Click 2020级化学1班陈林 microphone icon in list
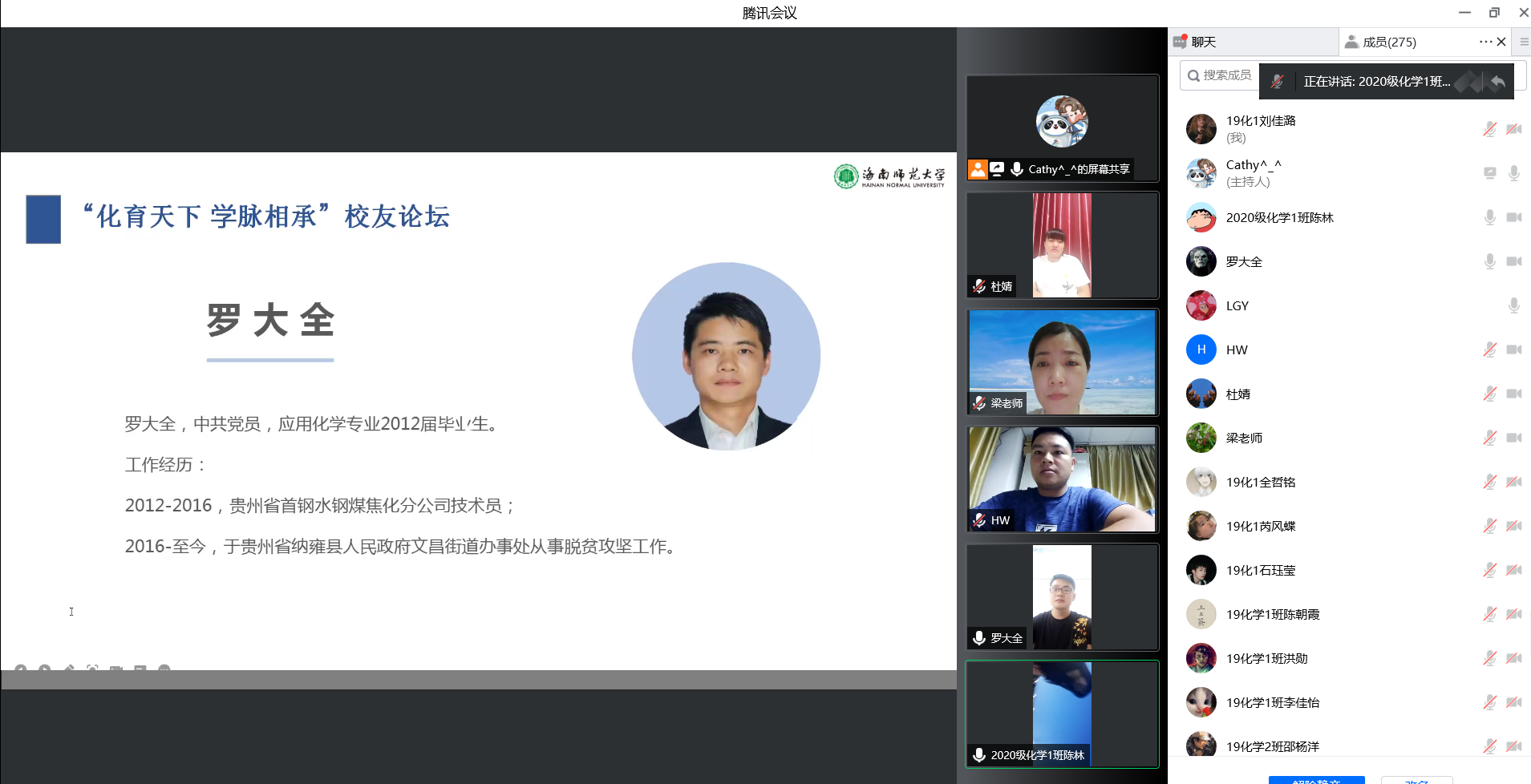Screen dimensions: 1531x784 point(1489,217)
